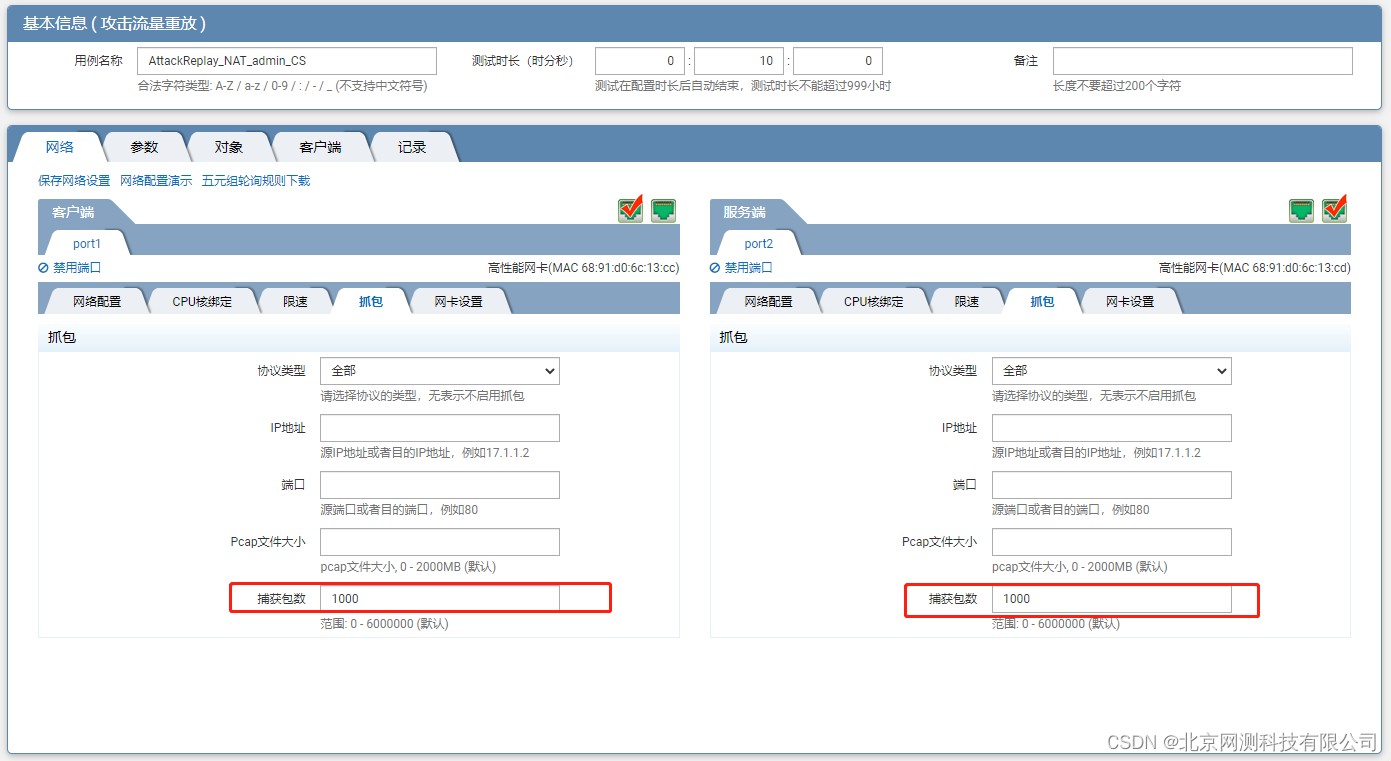Click the 客户端 panel header label
The width and height of the screenshot is (1391, 761).
coord(73,212)
